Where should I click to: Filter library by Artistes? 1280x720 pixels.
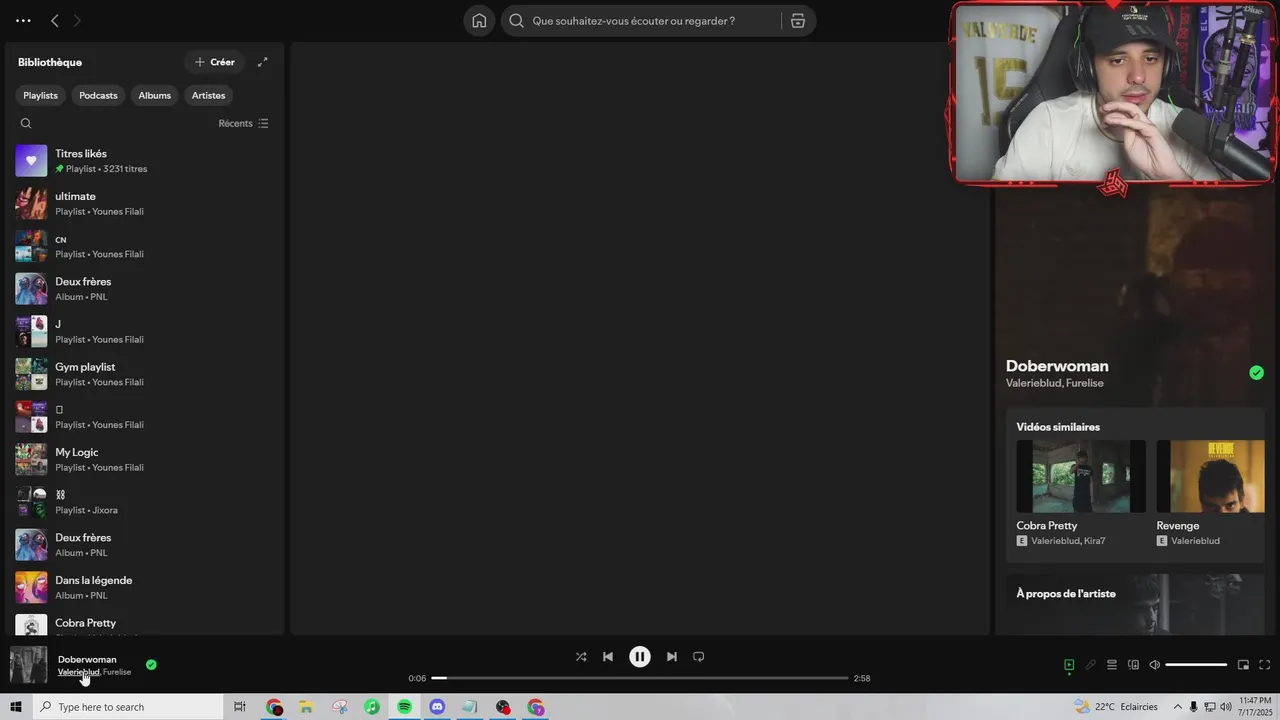click(208, 95)
